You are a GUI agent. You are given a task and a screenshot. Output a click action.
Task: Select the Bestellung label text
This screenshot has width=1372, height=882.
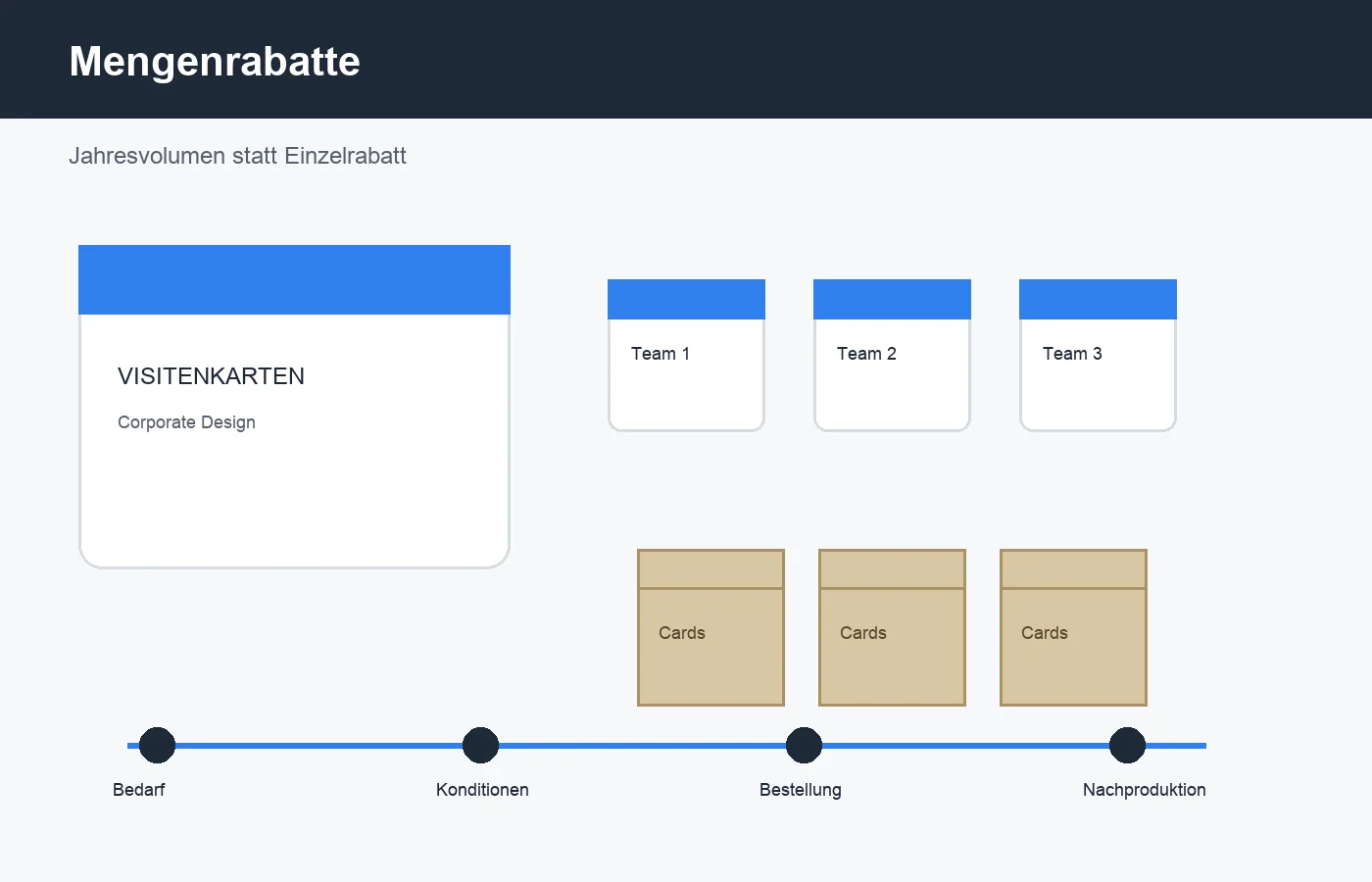click(800, 790)
